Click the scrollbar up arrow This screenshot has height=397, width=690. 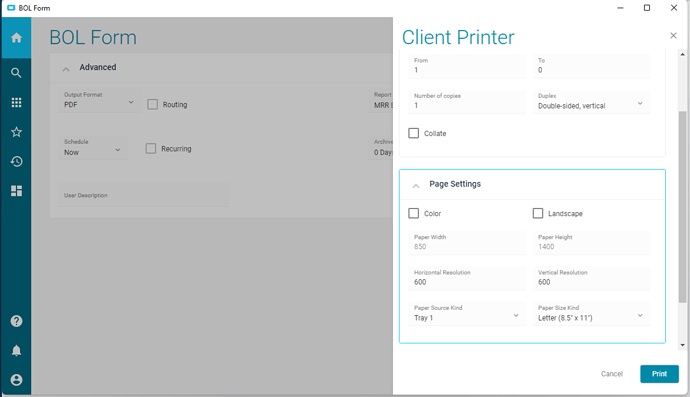point(682,55)
